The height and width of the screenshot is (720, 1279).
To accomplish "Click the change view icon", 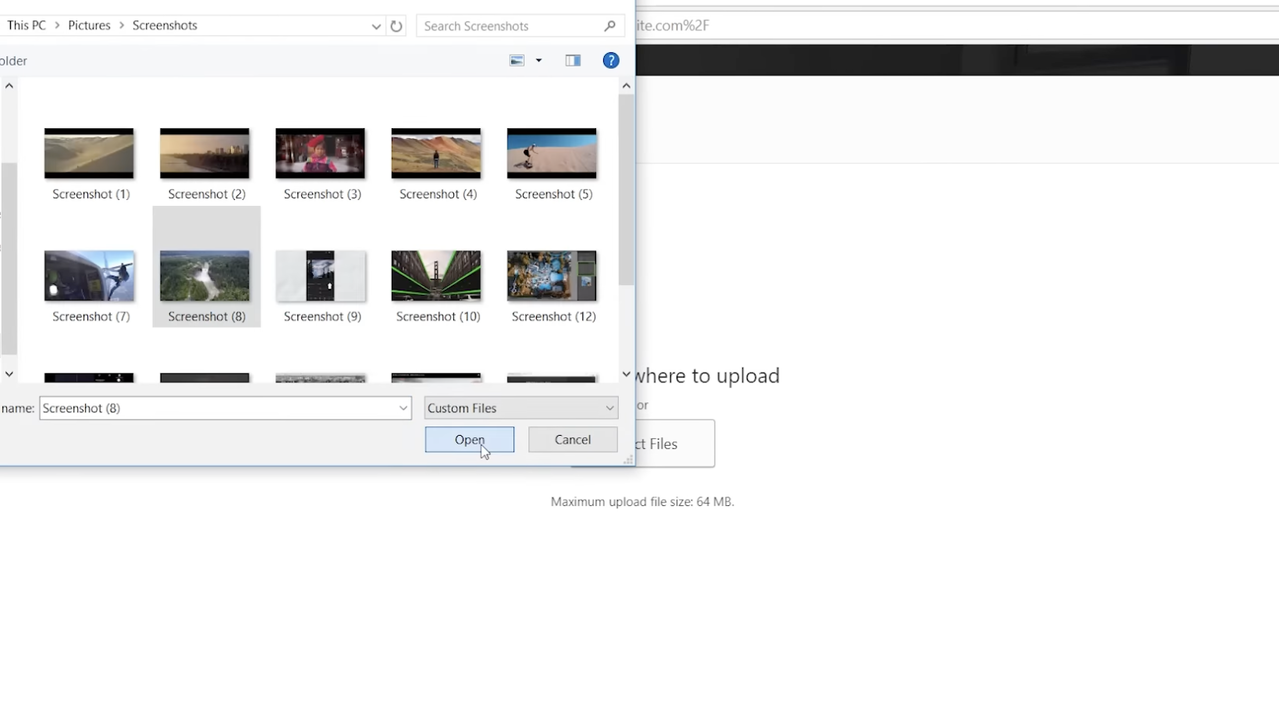I will pos(517,61).
